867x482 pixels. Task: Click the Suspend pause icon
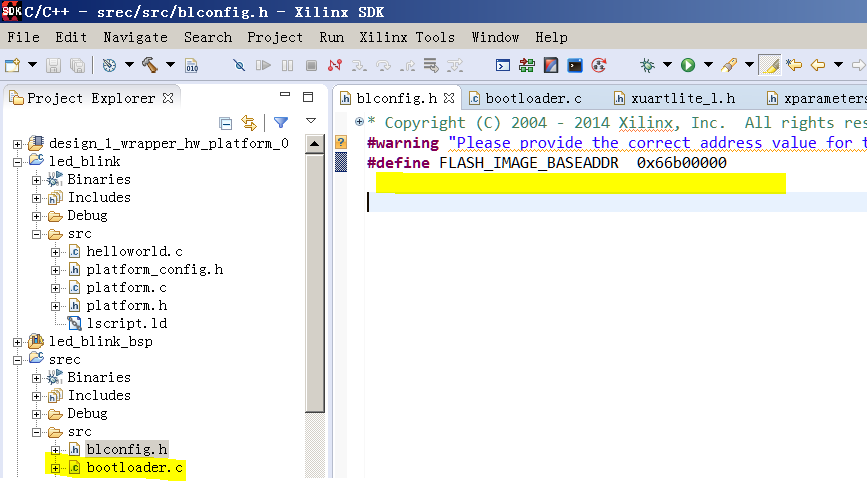pos(288,65)
